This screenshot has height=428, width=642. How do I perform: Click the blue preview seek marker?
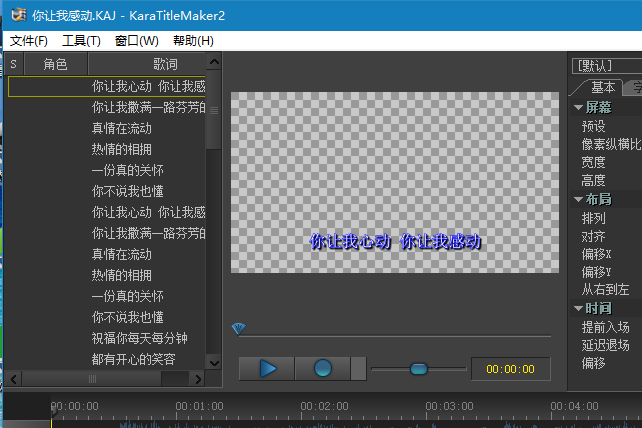[x=238, y=328]
